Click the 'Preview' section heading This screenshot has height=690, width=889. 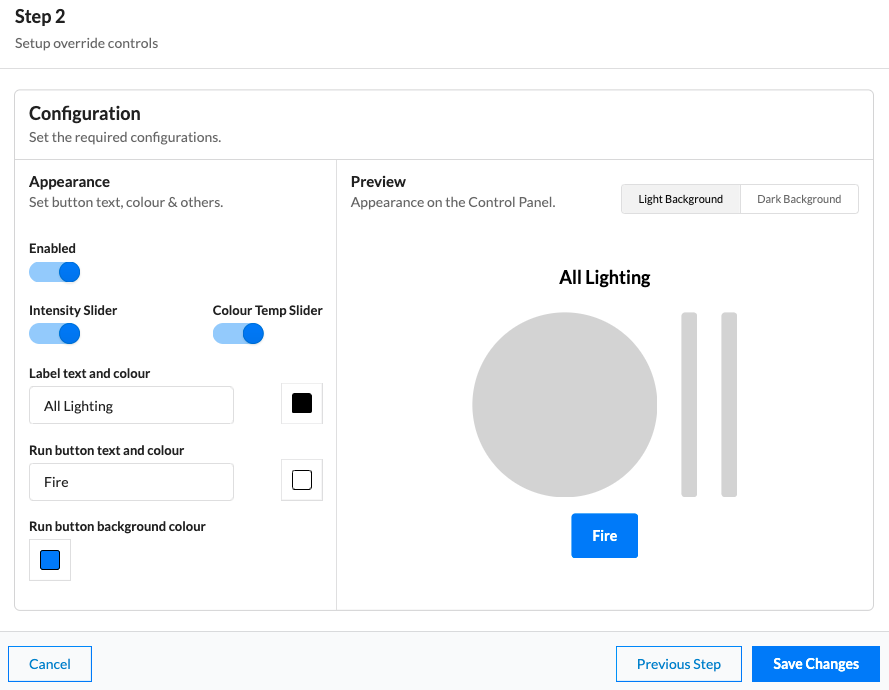[x=378, y=181]
